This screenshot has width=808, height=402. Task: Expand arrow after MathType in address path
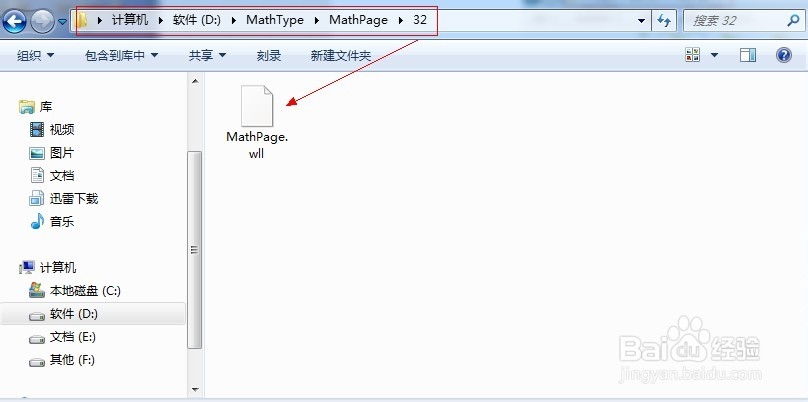click(x=317, y=21)
